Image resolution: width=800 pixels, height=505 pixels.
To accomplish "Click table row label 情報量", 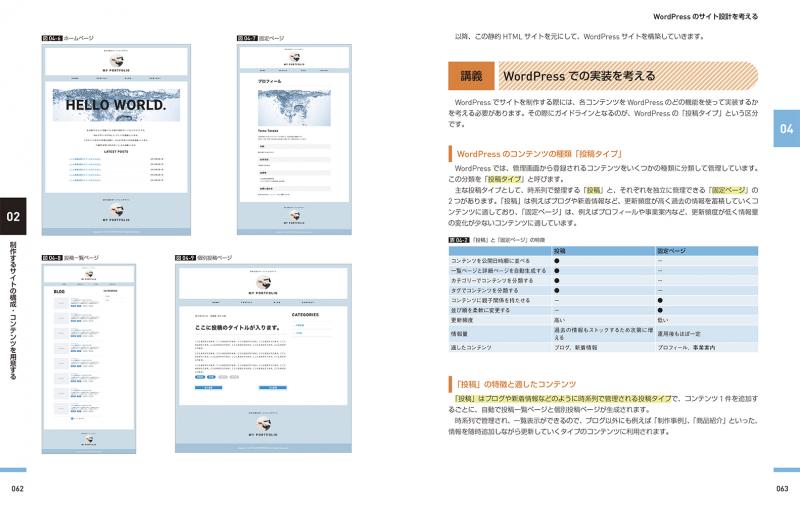I will coord(459,334).
